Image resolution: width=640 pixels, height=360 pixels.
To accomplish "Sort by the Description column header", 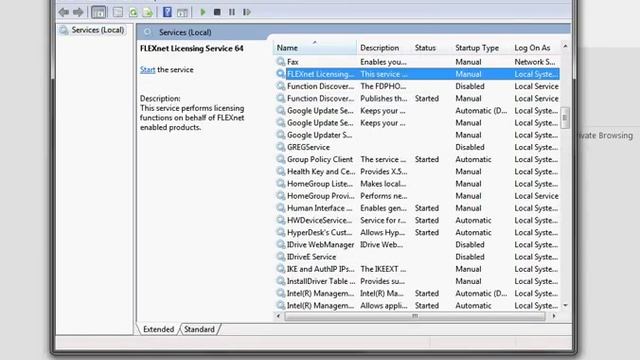I will (x=384, y=48).
